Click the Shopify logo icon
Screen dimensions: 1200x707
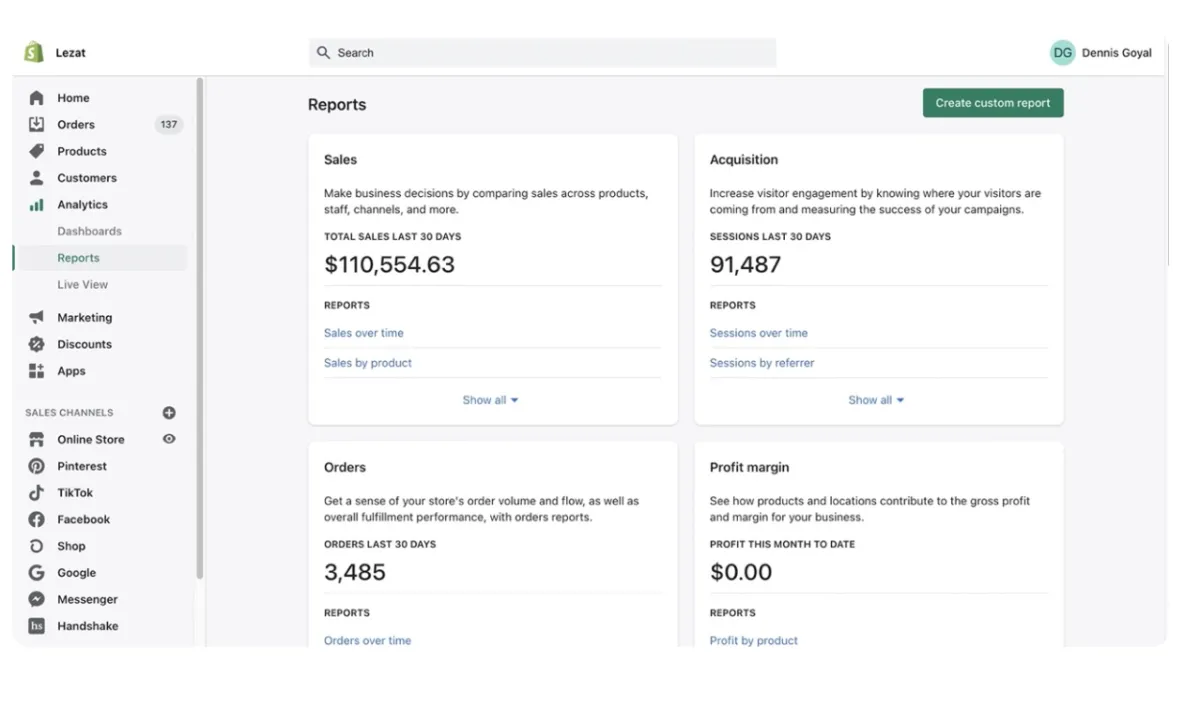[x=34, y=53]
